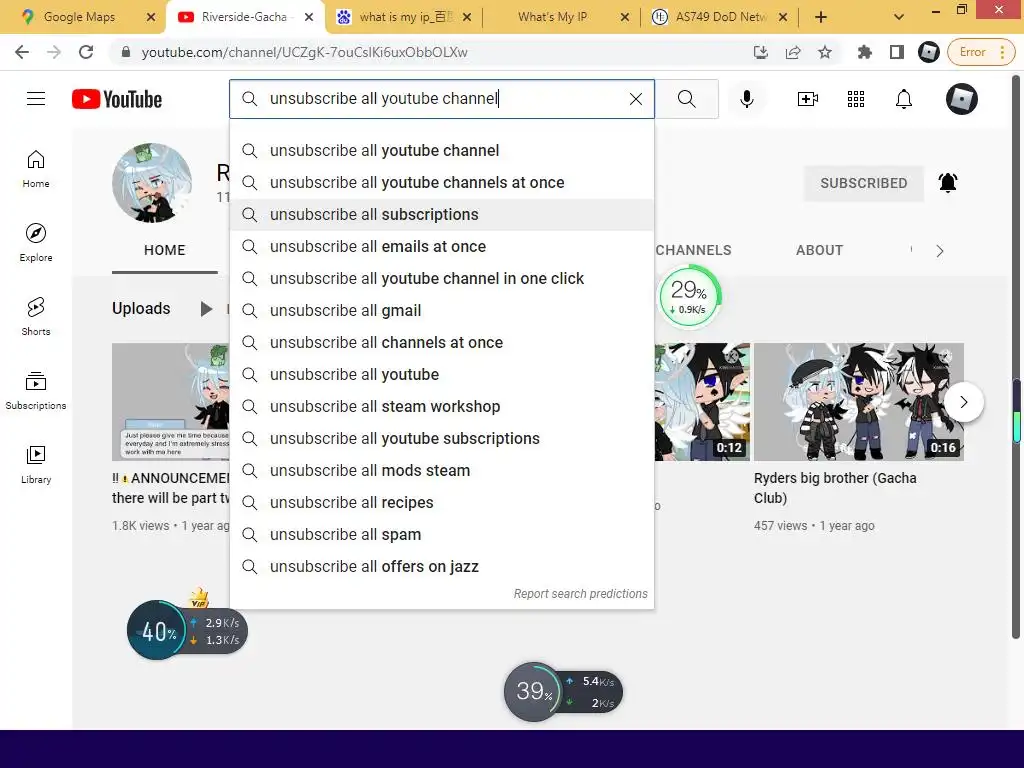Open Explore in sidebar

(x=36, y=242)
